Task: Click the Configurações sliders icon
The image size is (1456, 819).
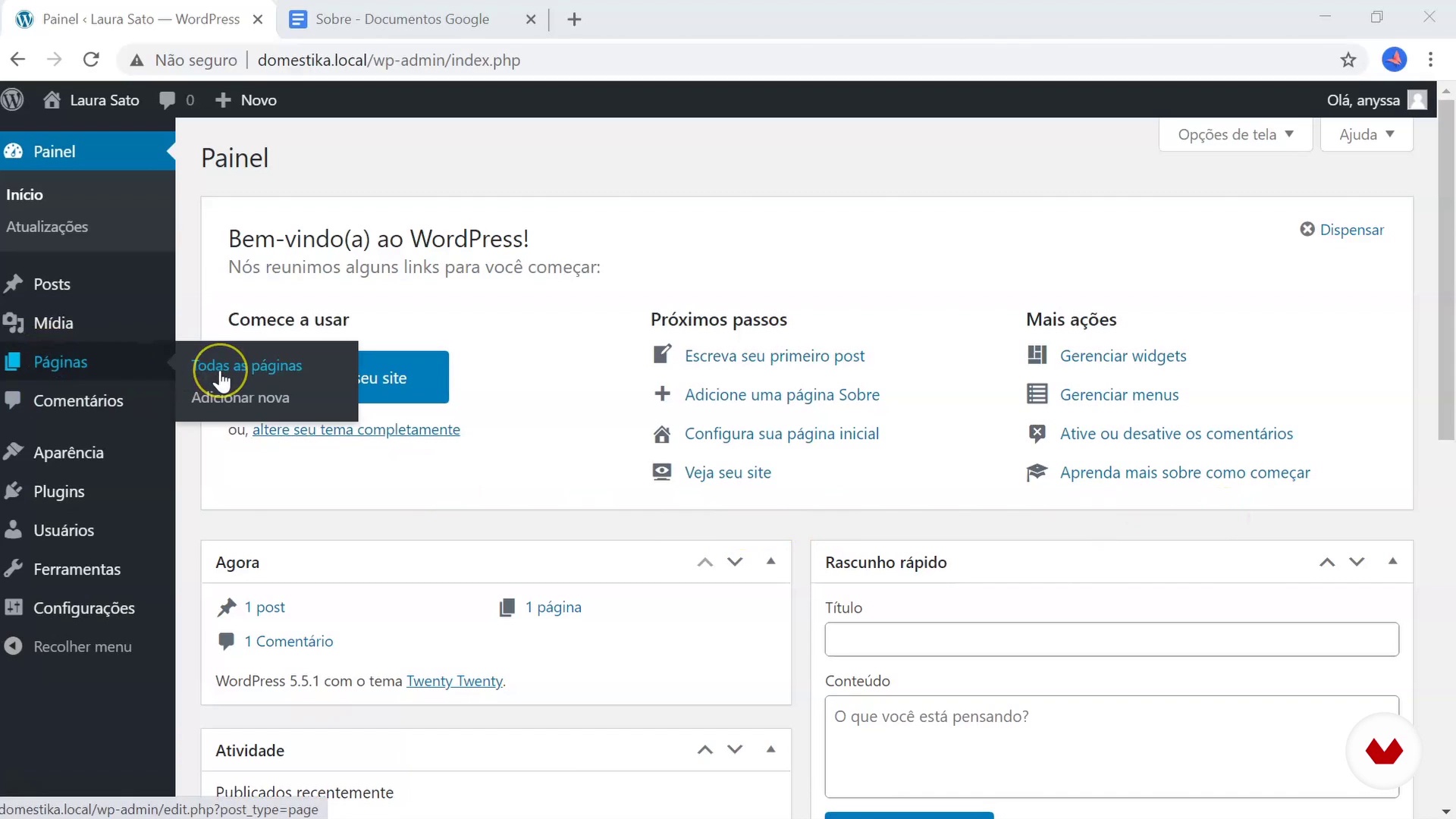Action: click(13, 607)
